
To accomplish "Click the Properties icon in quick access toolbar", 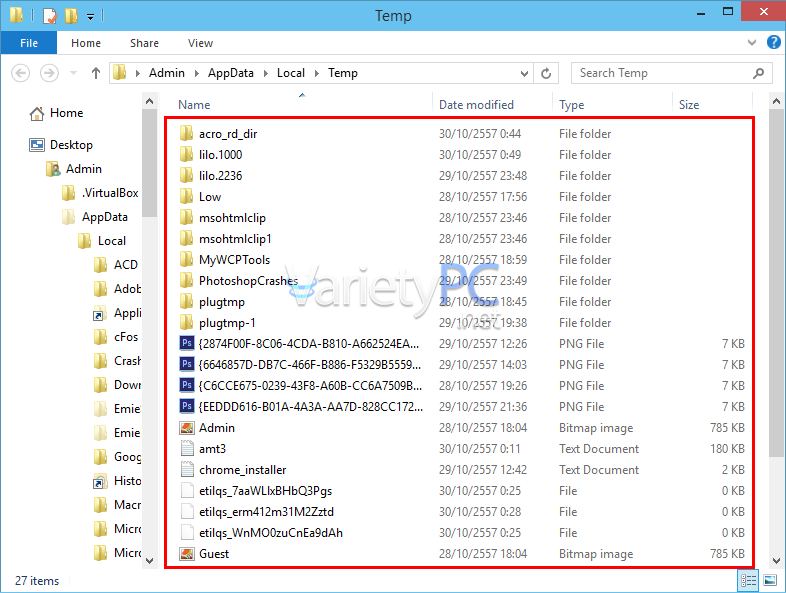I will click(x=50, y=16).
